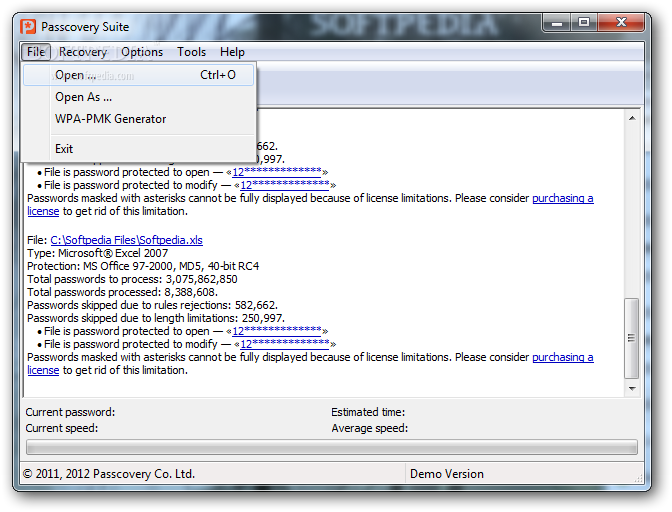Viewport: 672px width, 512px height.
Task: Open the File menu
Action: click(36, 52)
